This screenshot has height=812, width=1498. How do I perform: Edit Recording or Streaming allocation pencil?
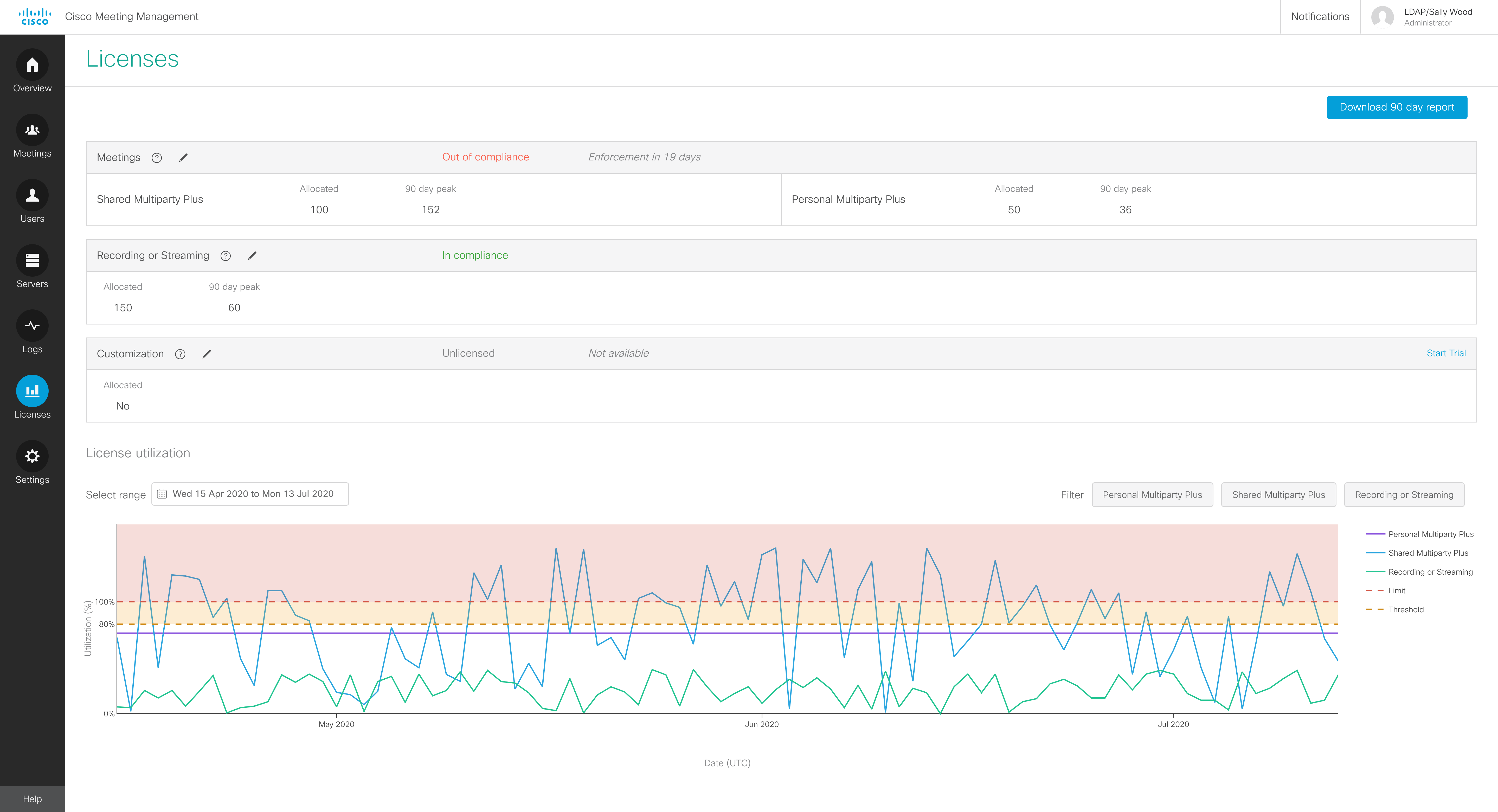[252, 256]
